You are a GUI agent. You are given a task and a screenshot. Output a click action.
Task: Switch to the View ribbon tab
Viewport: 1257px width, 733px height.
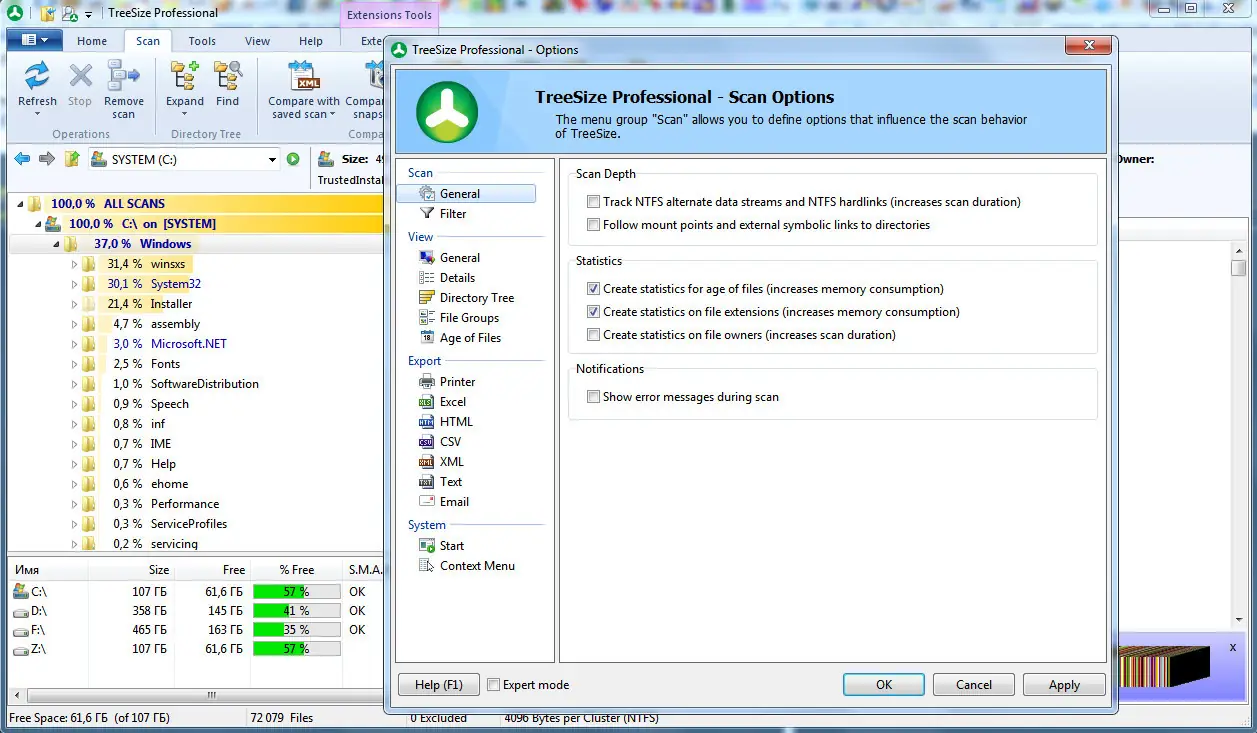(x=258, y=41)
